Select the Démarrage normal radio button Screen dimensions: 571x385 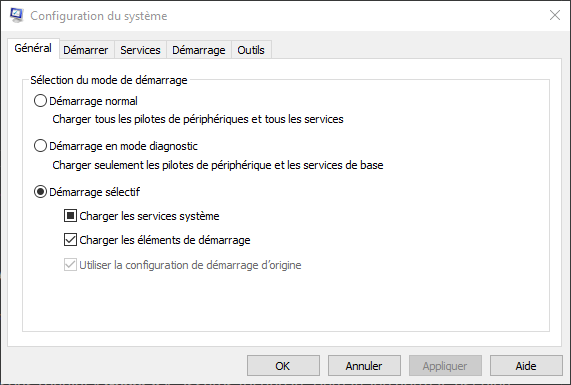pyautogui.click(x=40, y=101)
